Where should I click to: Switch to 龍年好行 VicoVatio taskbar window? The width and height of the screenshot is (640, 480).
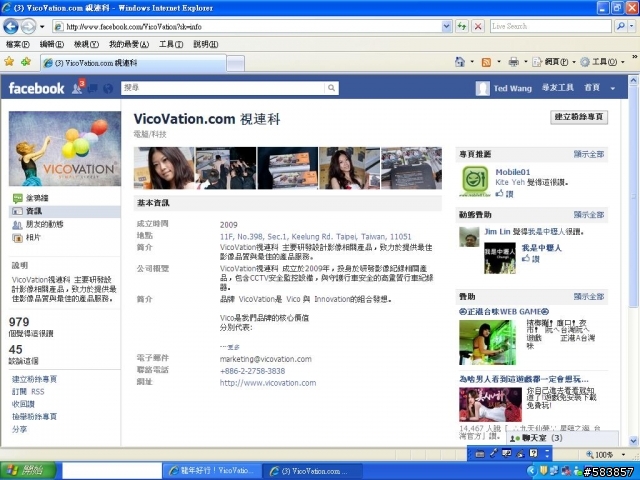(x=212, y=471)
